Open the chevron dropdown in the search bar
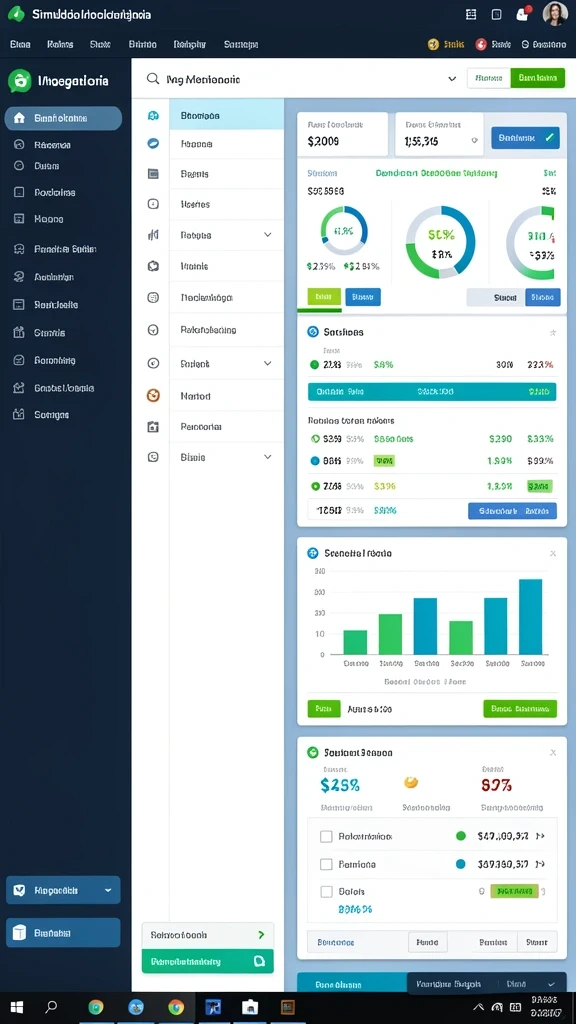Viewport: 576px width, 1024px height. (x=452, y=79)
